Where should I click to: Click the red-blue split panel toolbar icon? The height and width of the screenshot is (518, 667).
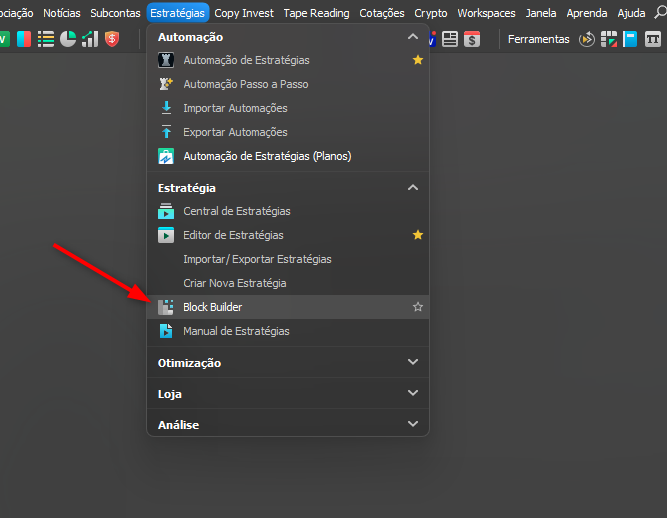24,39
